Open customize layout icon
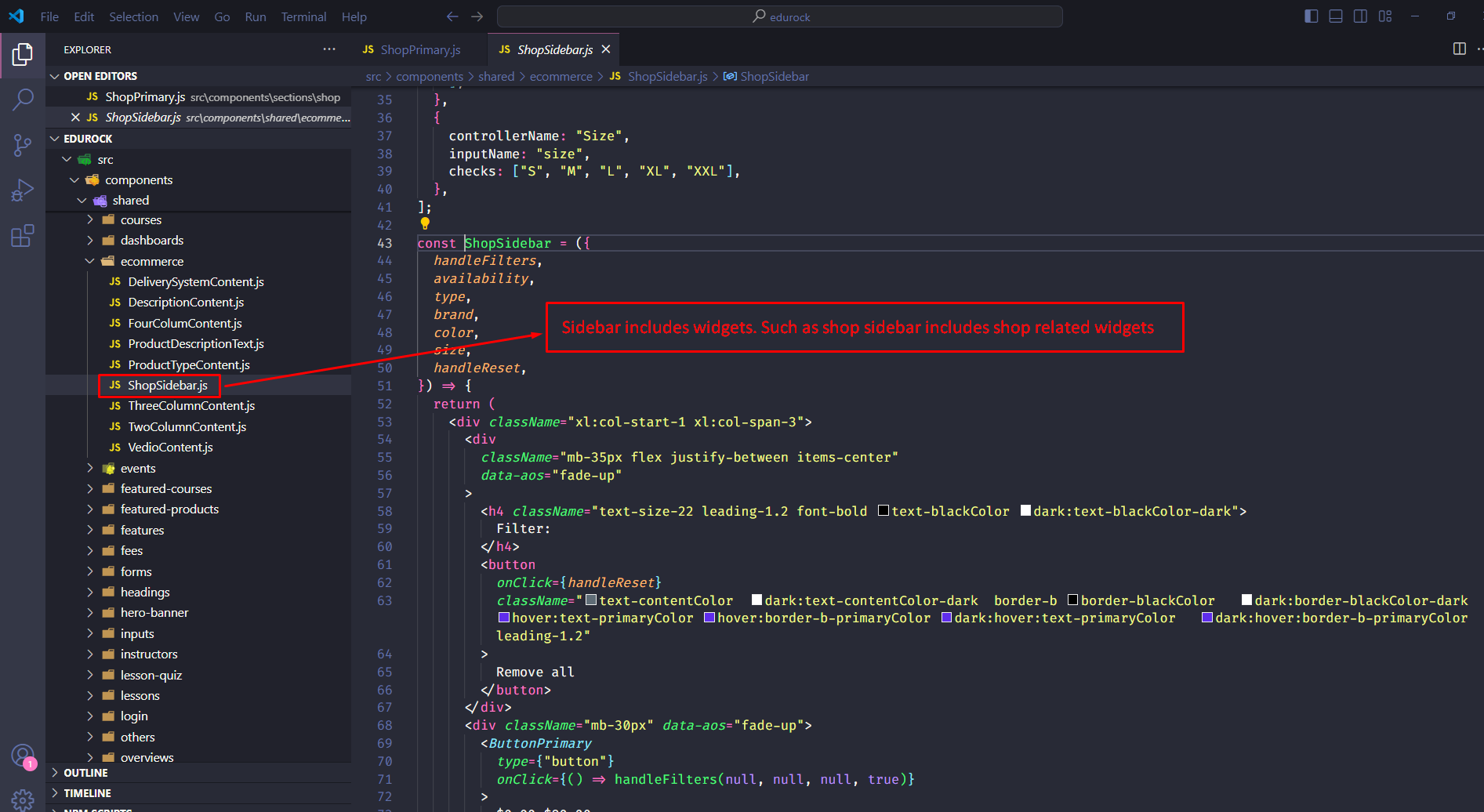The height and width of the screenshot is (812, 1484). click(1385, 16)
